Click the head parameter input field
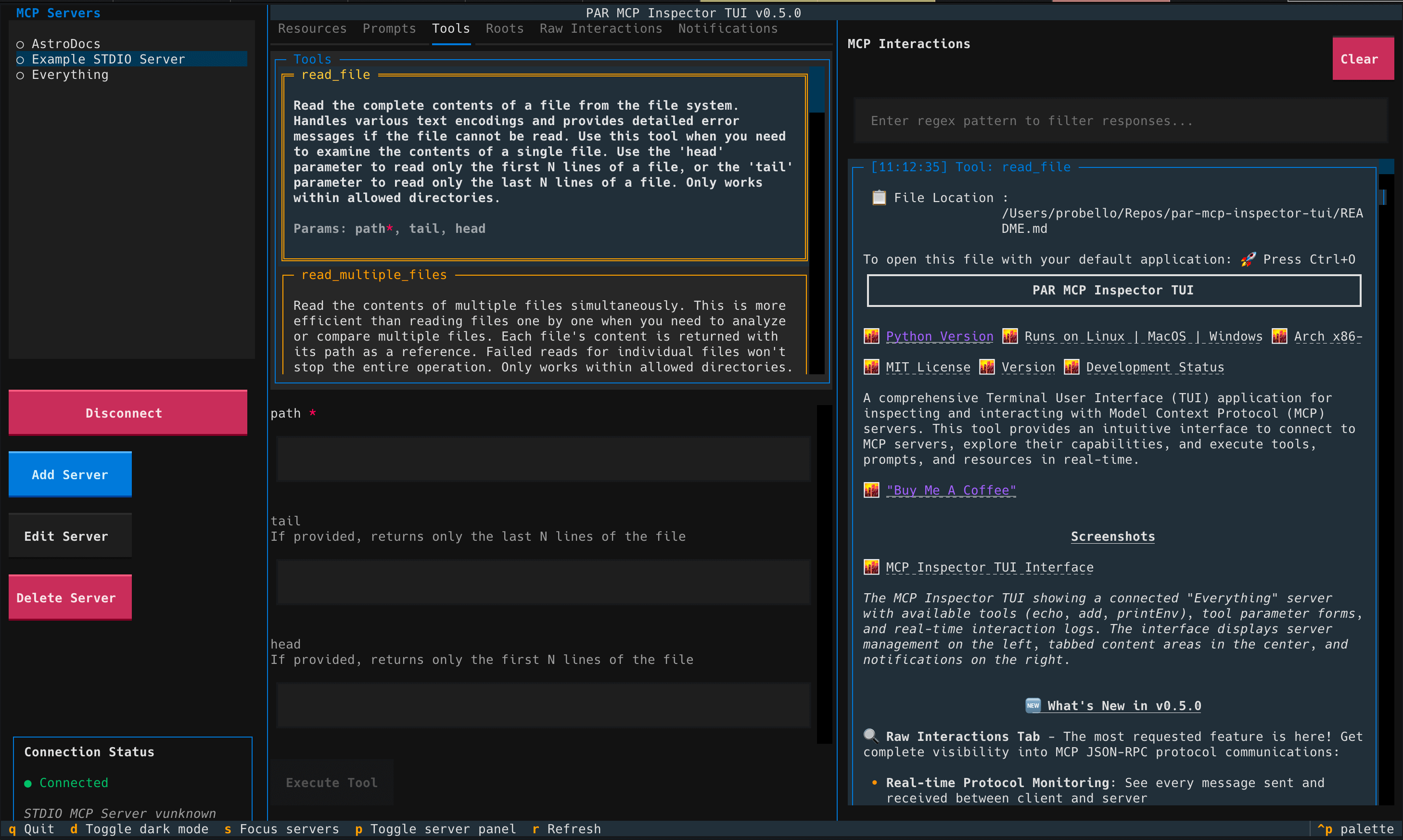The width and height of the screenshot is (1403, 840). coord(543,705)
